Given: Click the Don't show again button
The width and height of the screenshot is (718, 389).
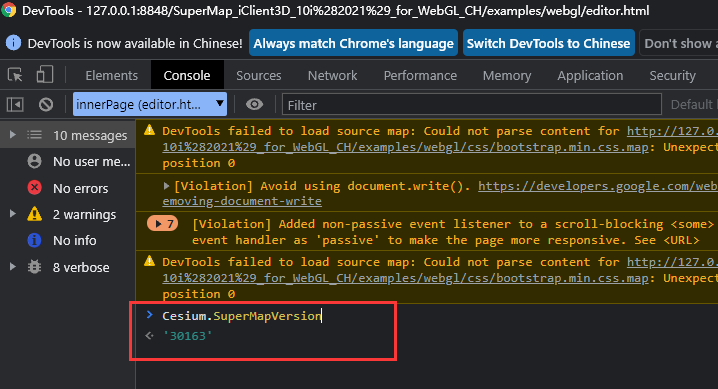Looking at the screenshot, I should point(679,43).
